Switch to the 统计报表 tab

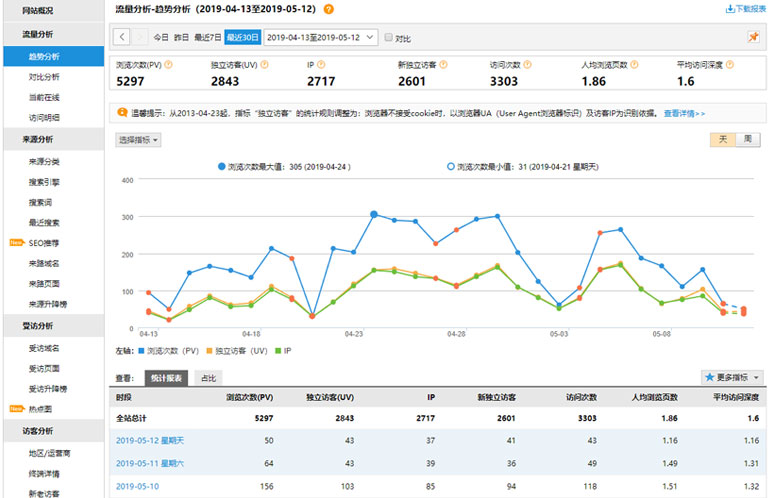166,378
